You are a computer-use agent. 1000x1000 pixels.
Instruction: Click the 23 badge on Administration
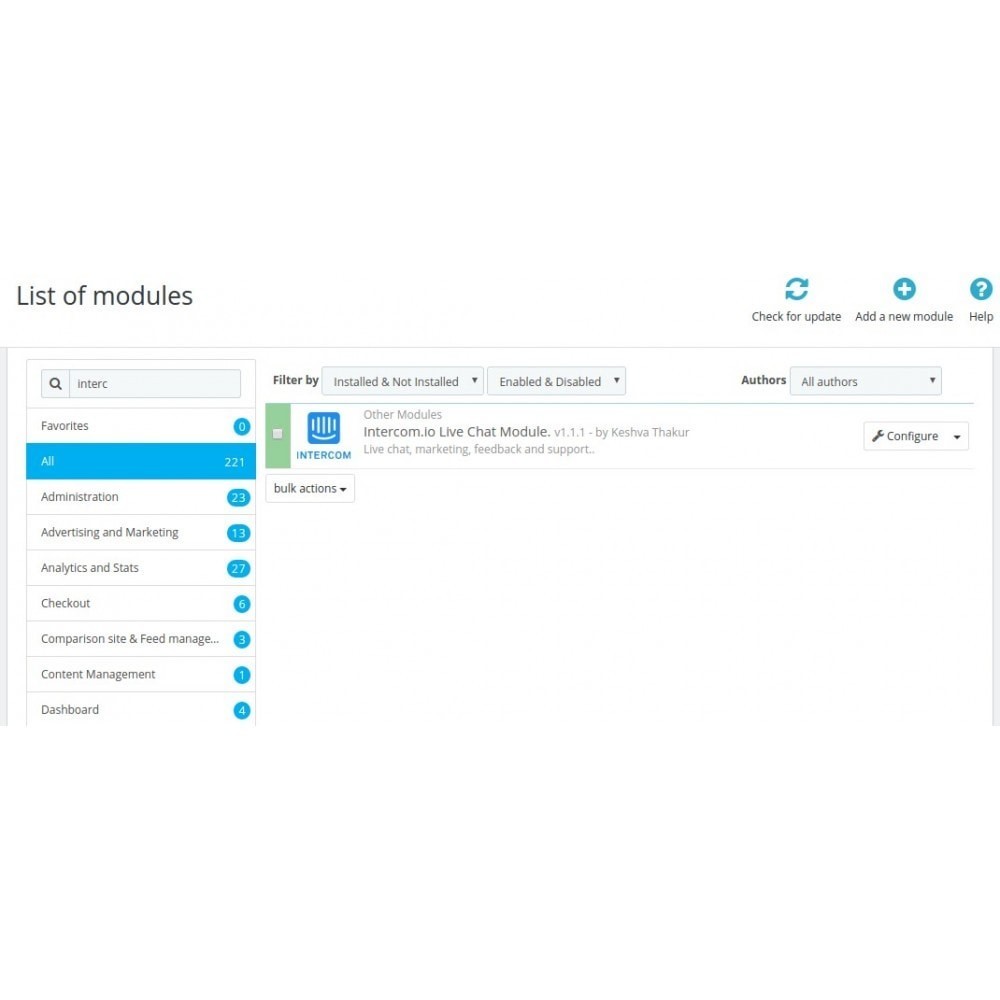tap(239, 497)
